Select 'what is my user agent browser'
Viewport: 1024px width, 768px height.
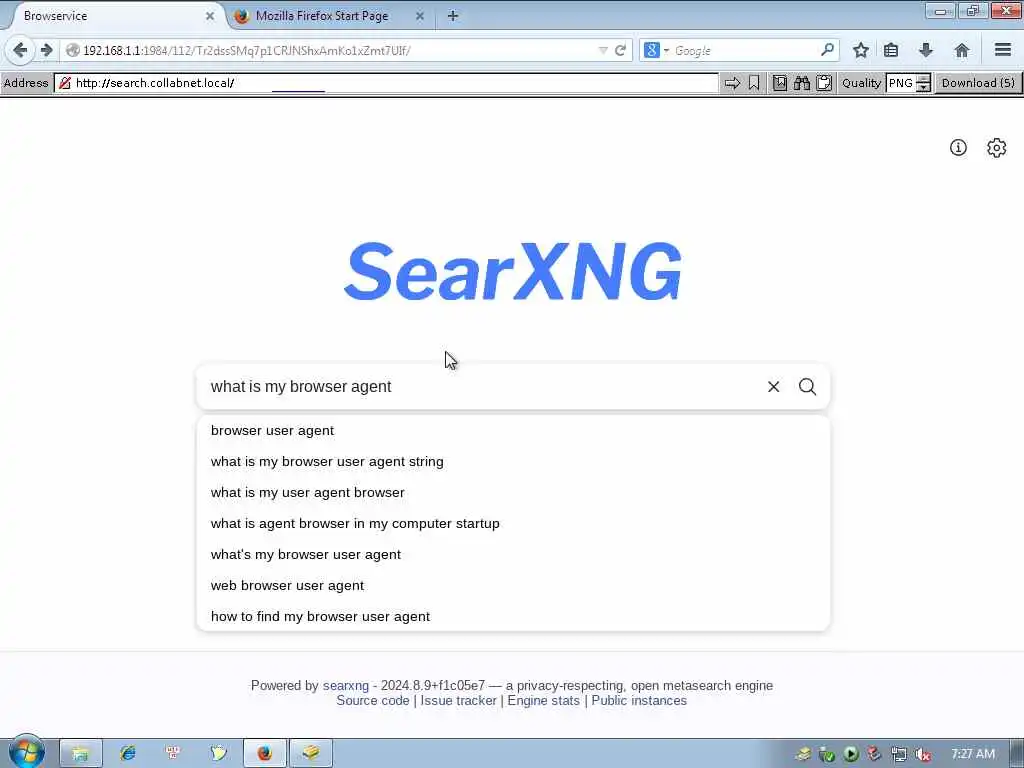(513, 492)
